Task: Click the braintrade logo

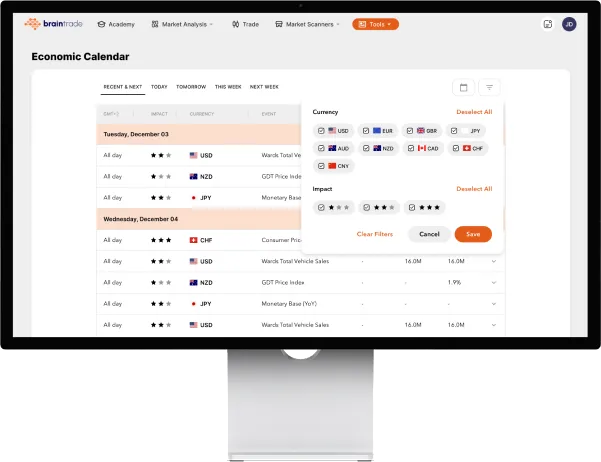Action: coord(56,23)
